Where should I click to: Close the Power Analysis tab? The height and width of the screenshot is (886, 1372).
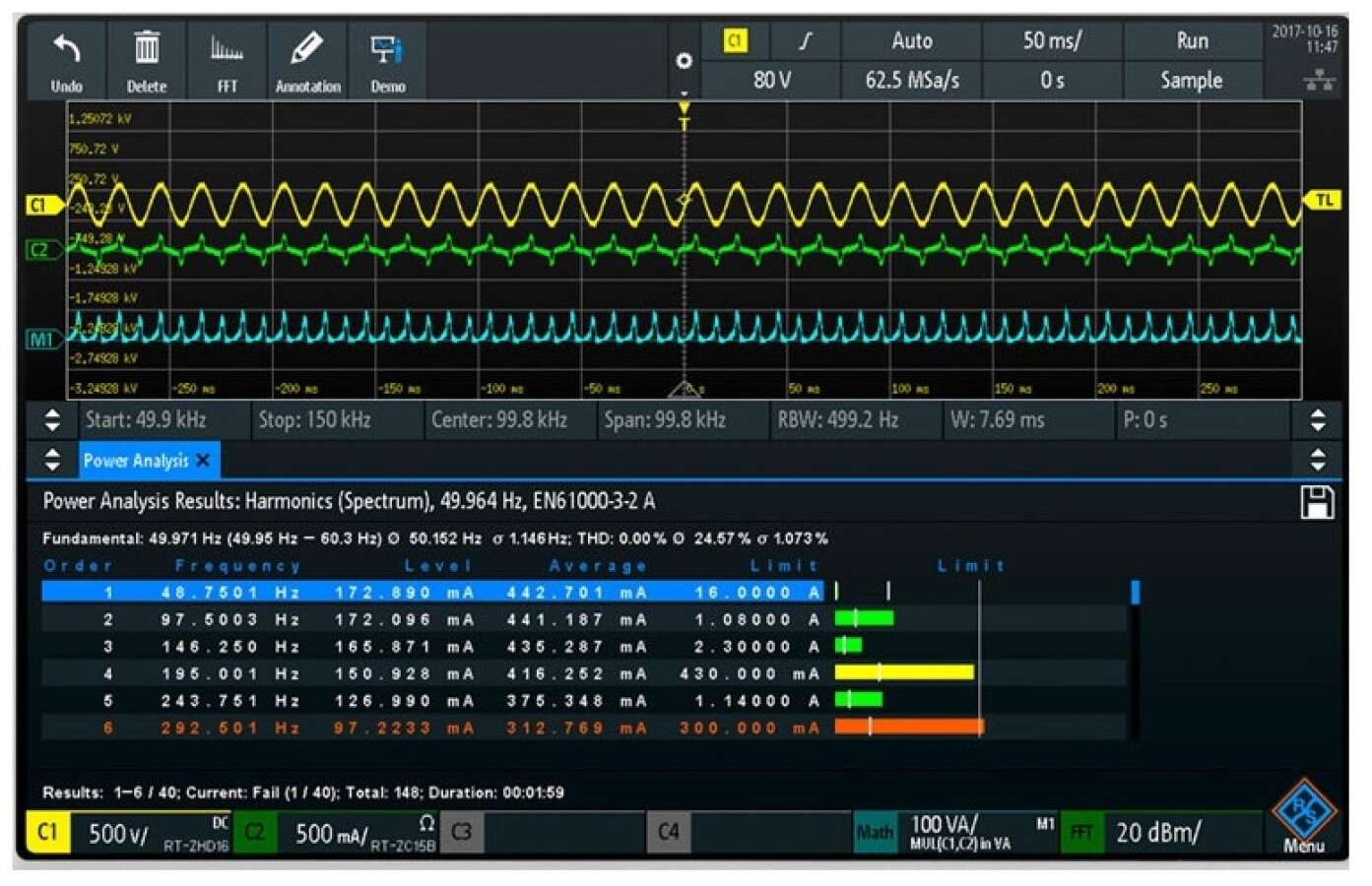203,460
